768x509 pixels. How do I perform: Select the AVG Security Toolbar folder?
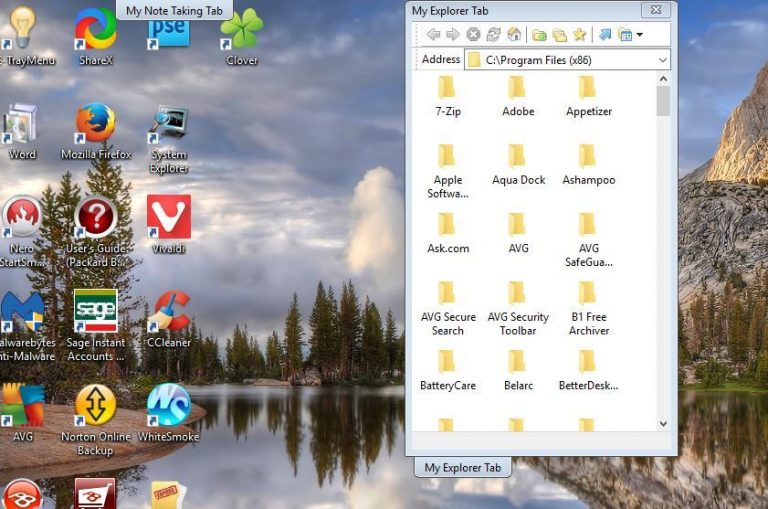pyautogui.click(x=518, y=309)
